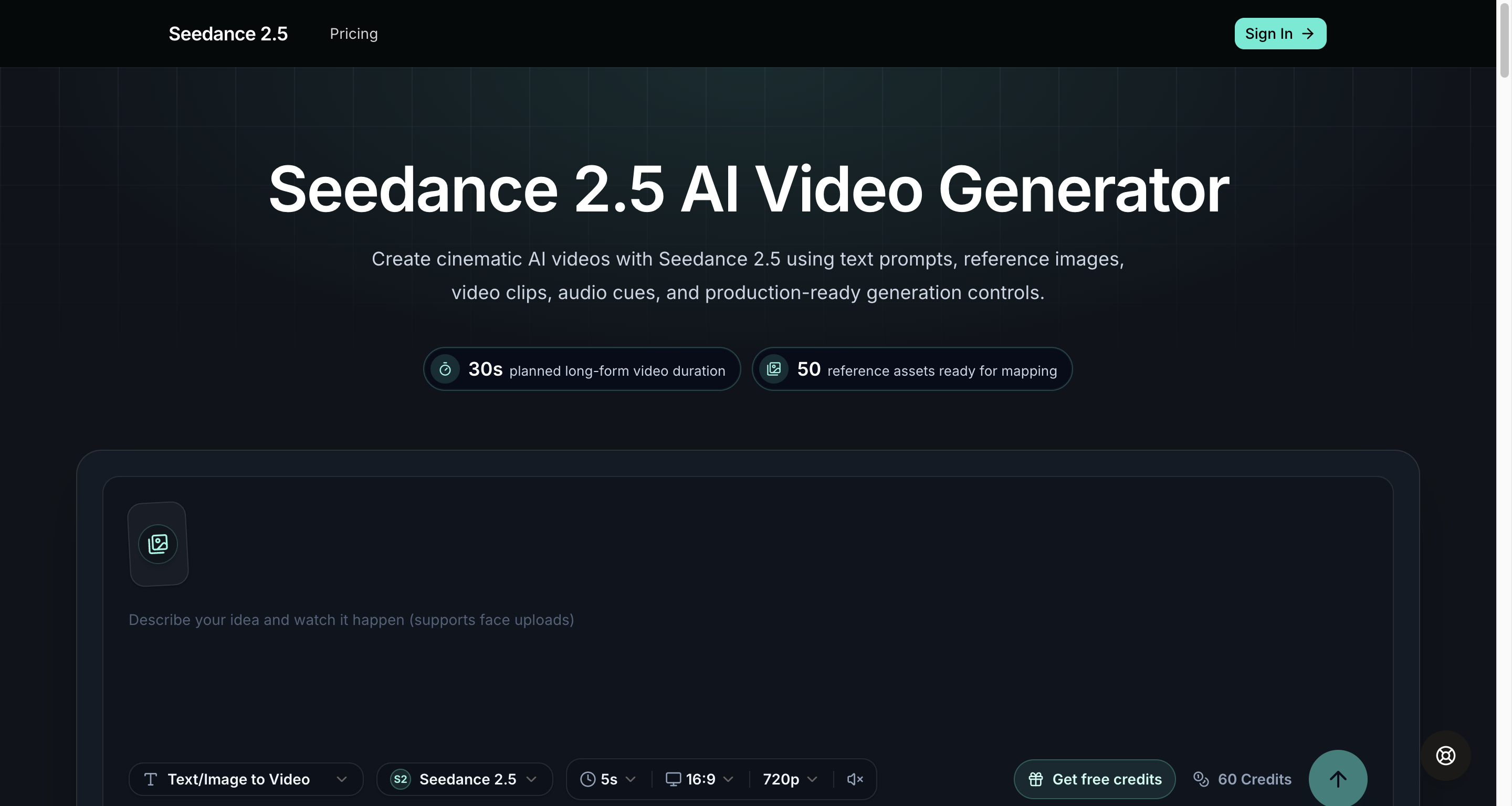Open the 16:9 aspect ratio dropdown
Screen dimensions: 1512x806
pos(700,779)
